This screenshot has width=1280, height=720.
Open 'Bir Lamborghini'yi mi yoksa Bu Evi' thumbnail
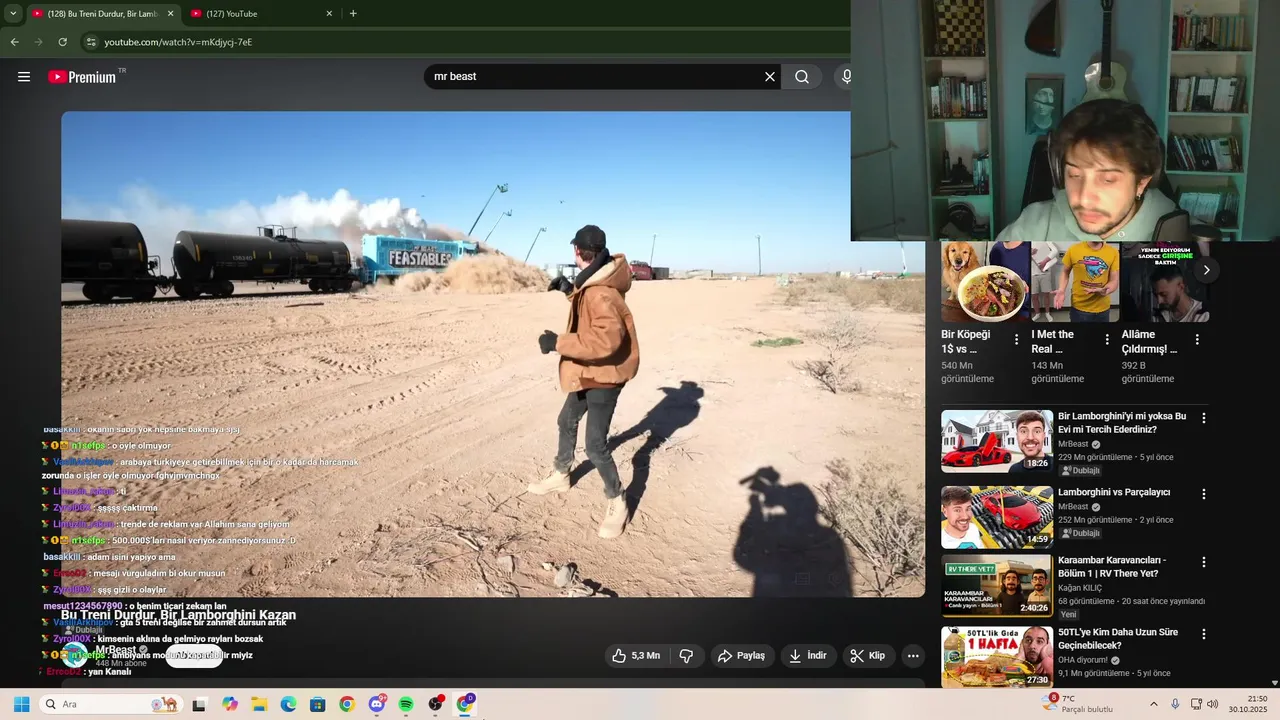(997, 441)
